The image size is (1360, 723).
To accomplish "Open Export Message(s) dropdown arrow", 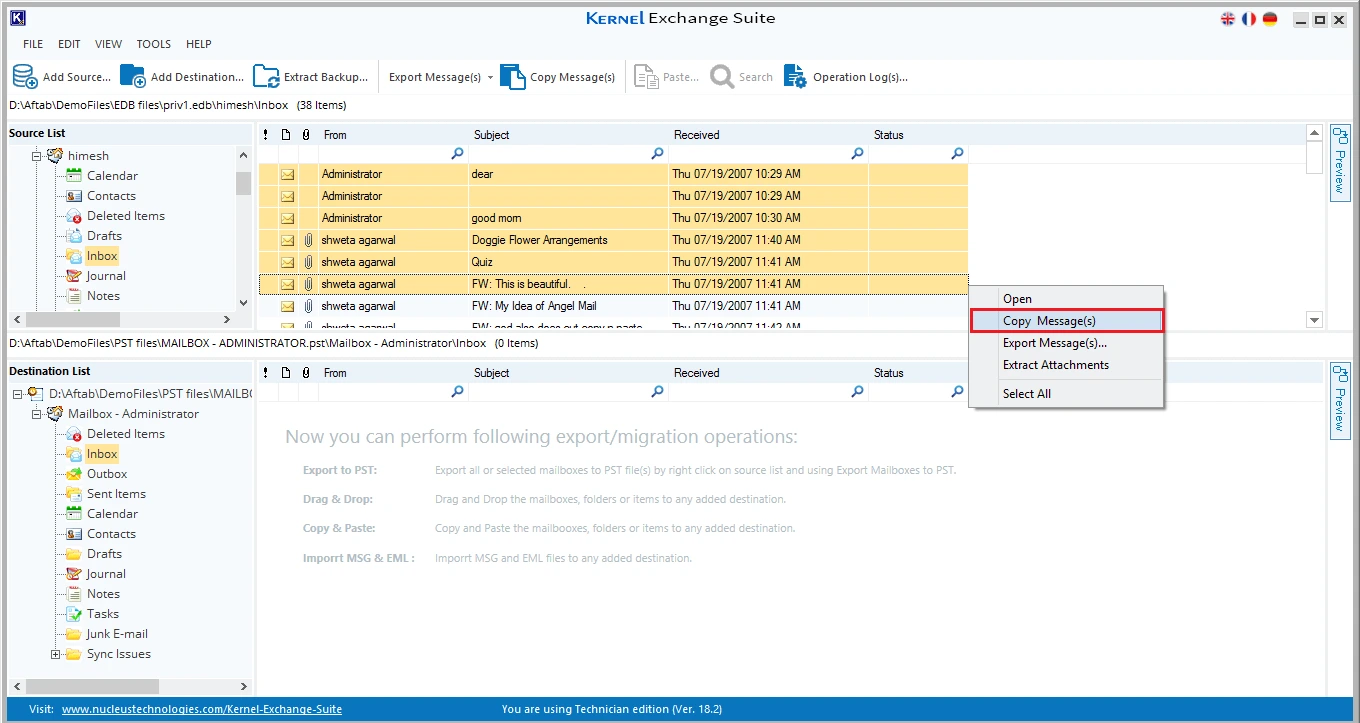I will [x=491, y=78].
